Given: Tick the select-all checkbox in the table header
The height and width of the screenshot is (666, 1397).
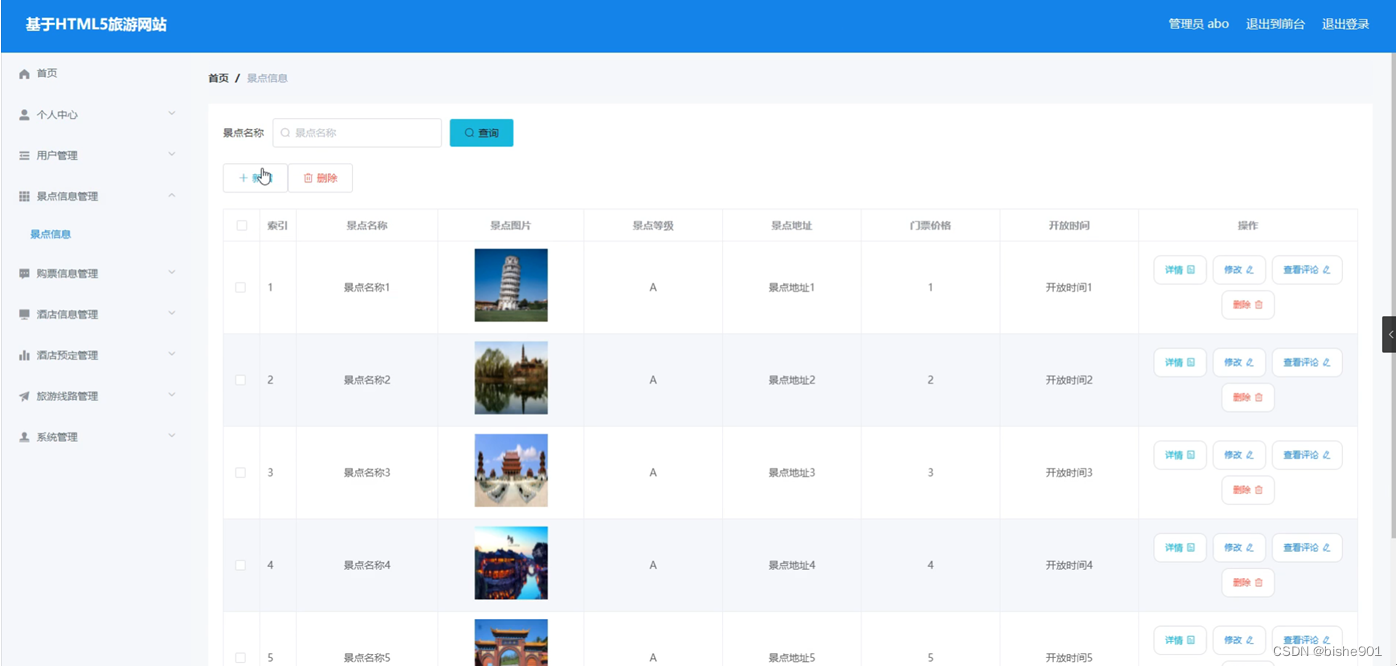Looking at the screenshot, I should 241,226.
